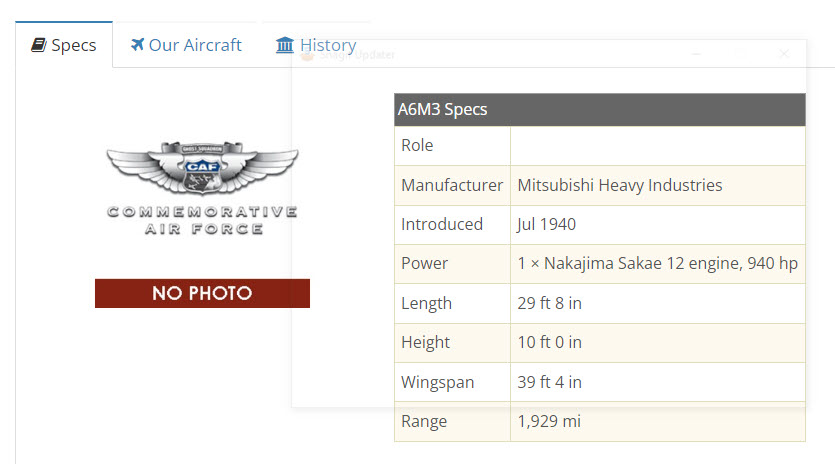Click the A6M3 Specs table header
This screenshot has width=835, height=464.
click(x=599, y=109)
